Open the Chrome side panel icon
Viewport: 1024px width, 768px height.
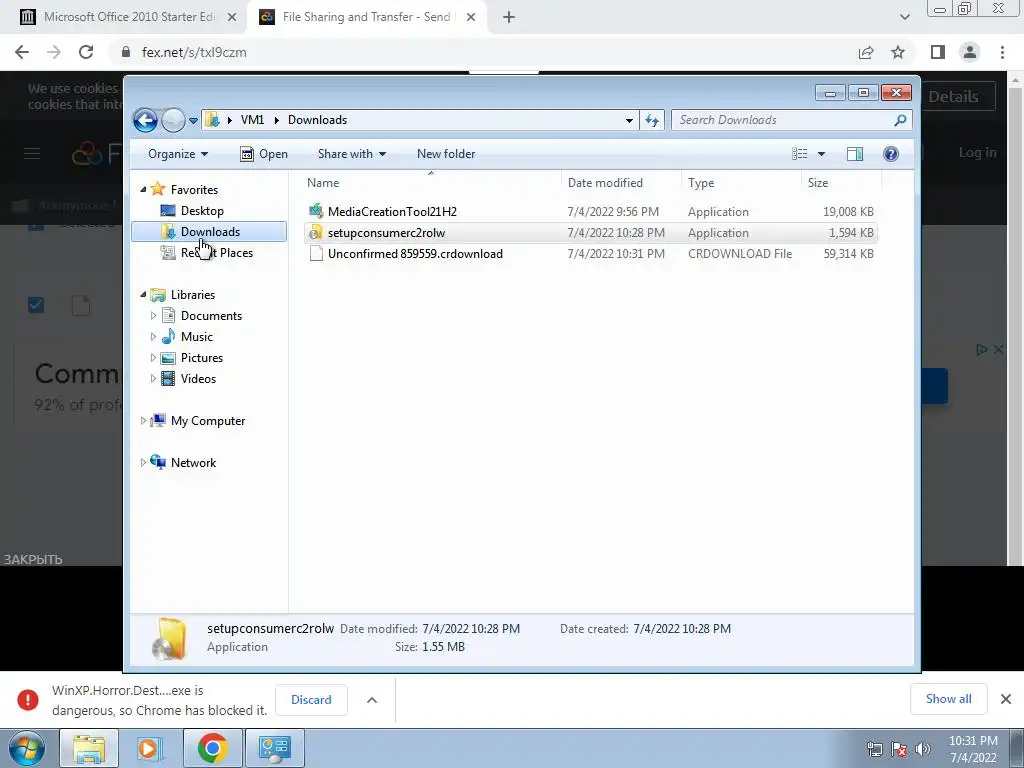(x=938, y=52)
